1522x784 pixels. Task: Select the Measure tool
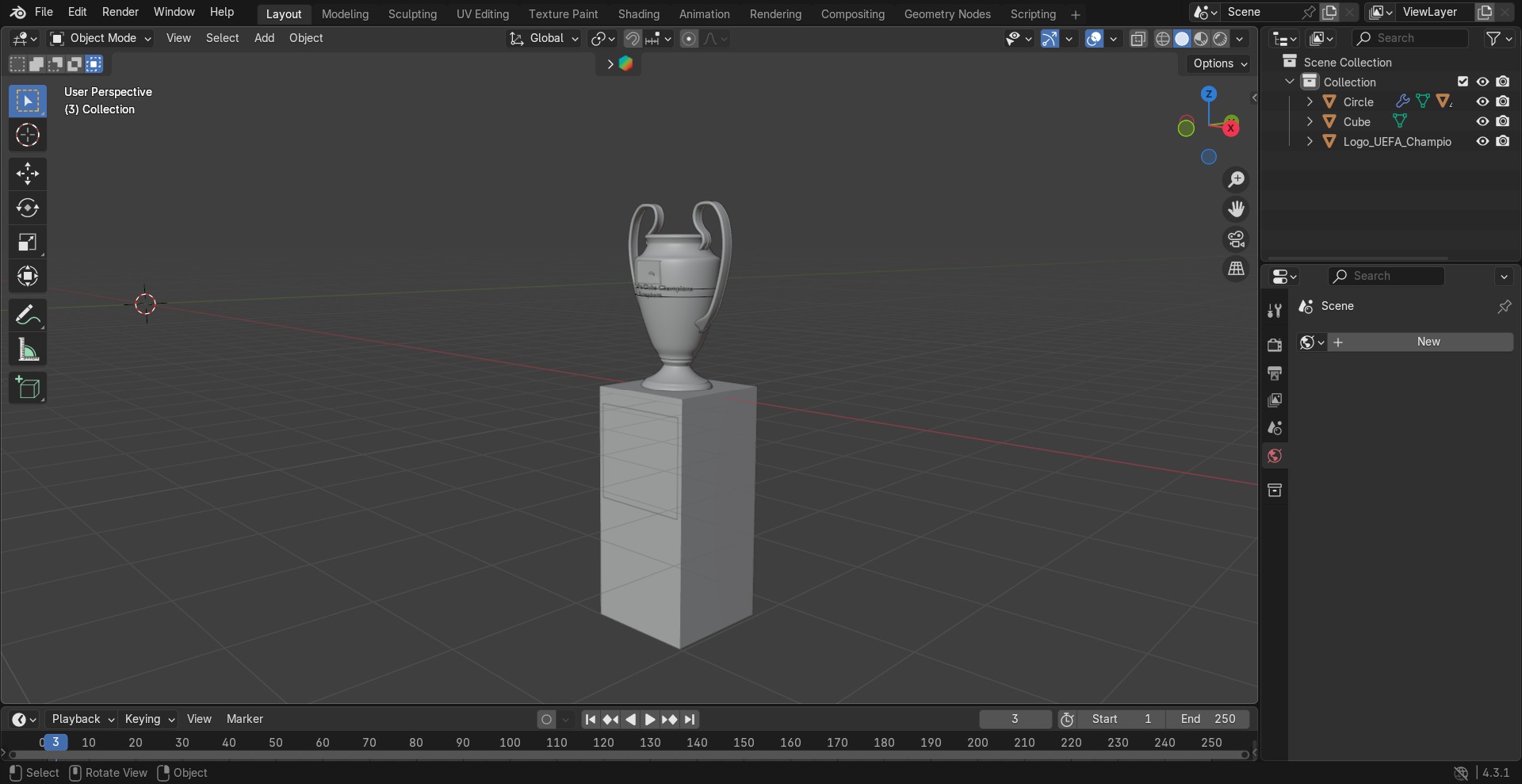(x=28, y=350)
